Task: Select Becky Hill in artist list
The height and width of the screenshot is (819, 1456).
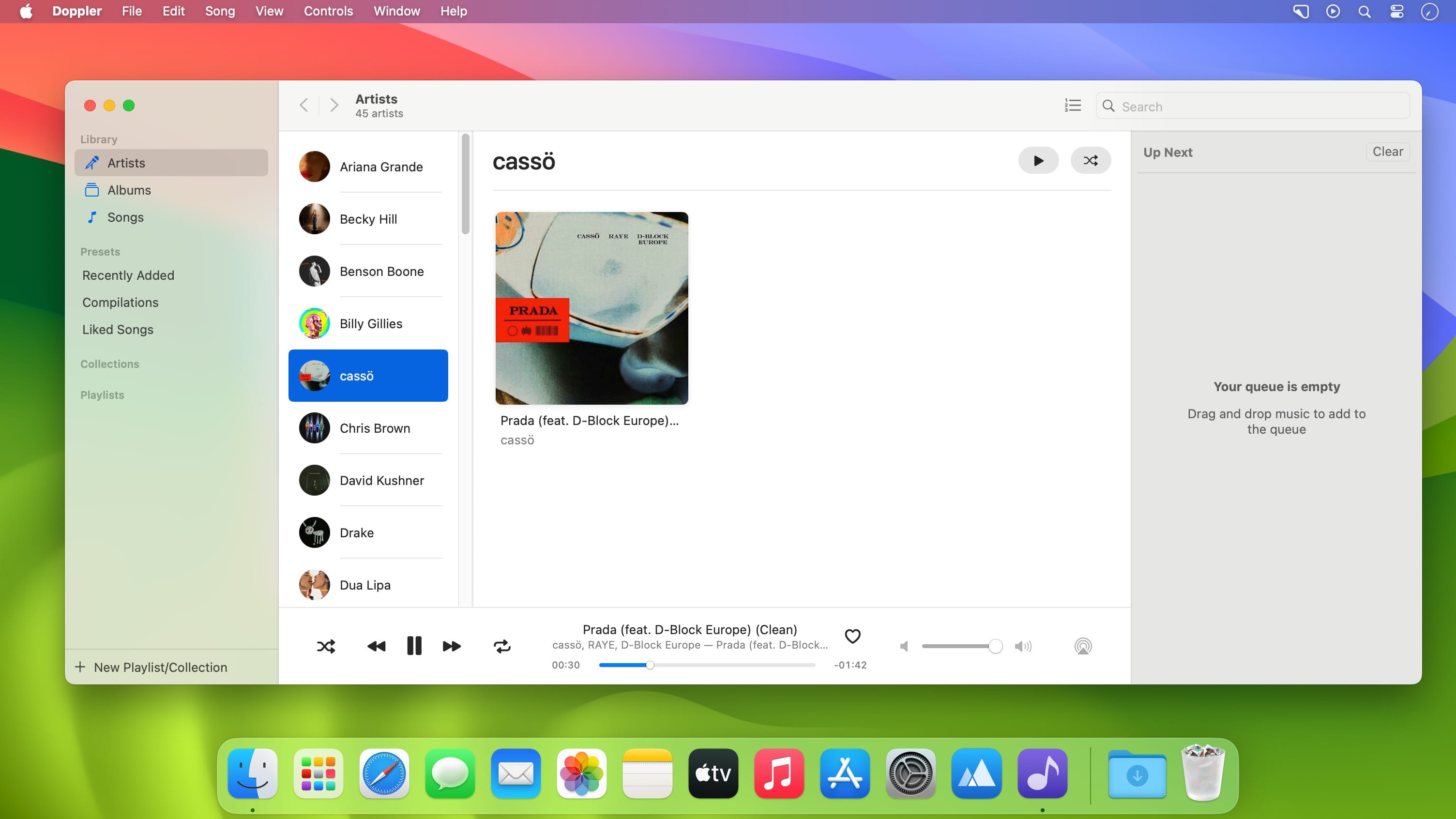Action: coord(368,219)
